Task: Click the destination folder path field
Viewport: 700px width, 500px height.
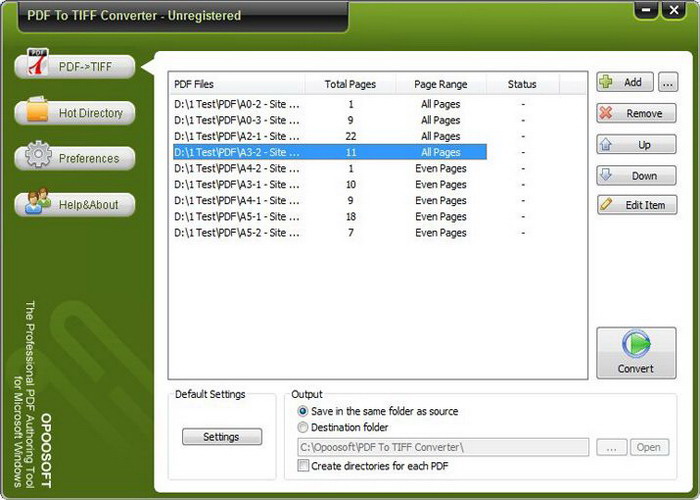Action: [x=443, y=447]
